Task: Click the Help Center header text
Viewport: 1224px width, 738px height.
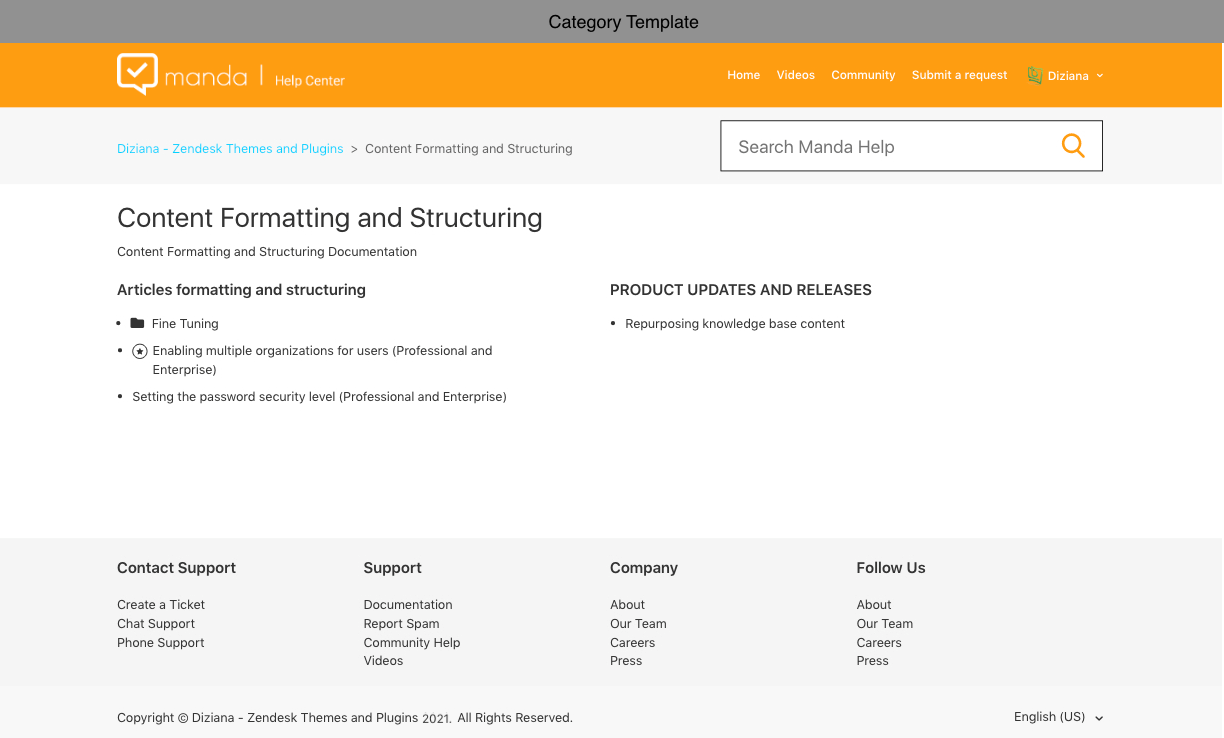Action: [x=310, y=80]
